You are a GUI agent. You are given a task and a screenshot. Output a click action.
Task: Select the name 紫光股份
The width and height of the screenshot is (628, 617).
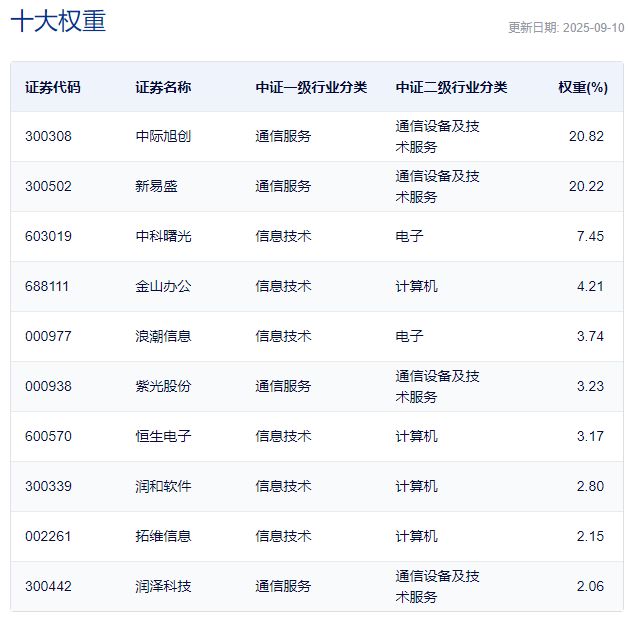[x=163, y=386]
